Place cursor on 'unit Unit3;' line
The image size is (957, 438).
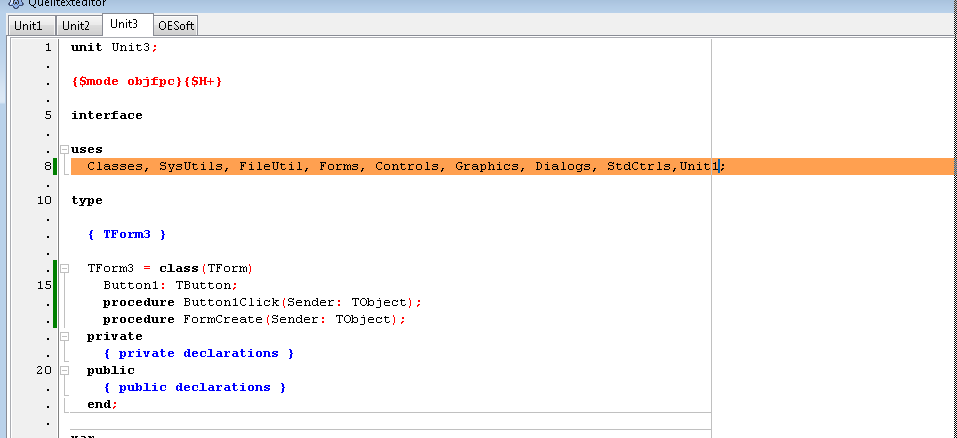tap(114, 47)
